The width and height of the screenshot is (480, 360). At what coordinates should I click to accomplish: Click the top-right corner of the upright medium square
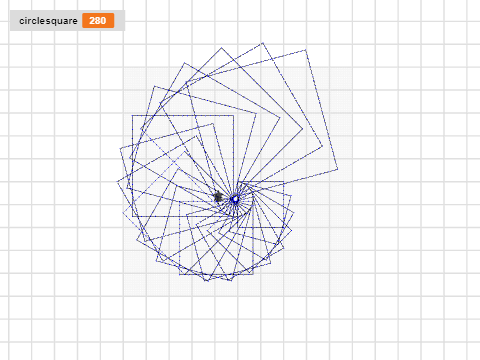click(x=234, y=115)
